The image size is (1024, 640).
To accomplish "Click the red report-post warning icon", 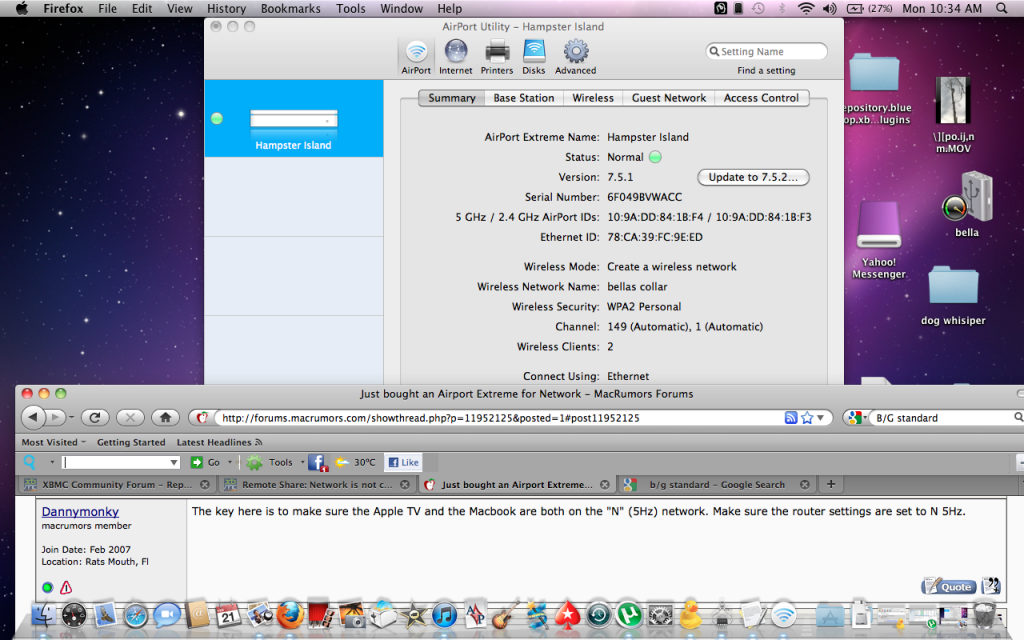I will coord(66,588).
